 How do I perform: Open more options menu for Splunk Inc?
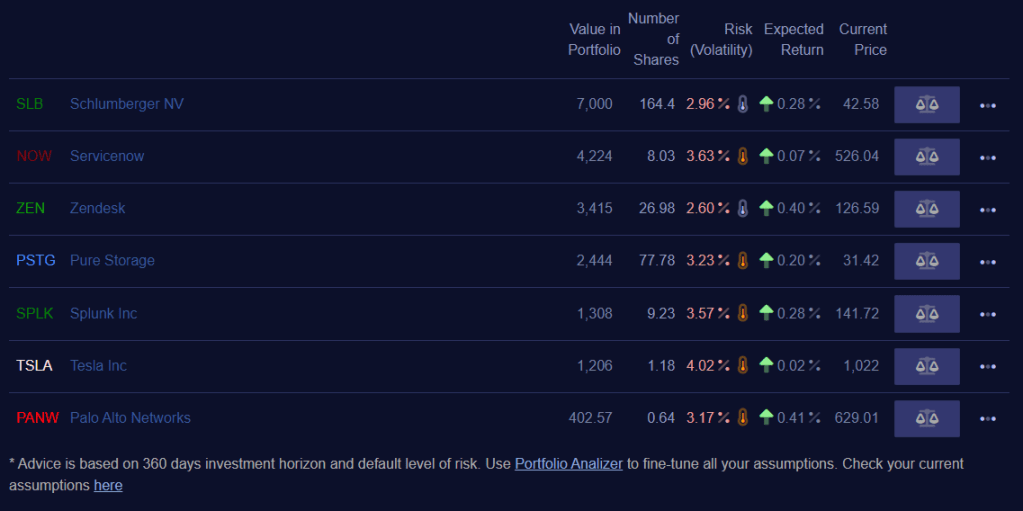(x=988, y=314)
